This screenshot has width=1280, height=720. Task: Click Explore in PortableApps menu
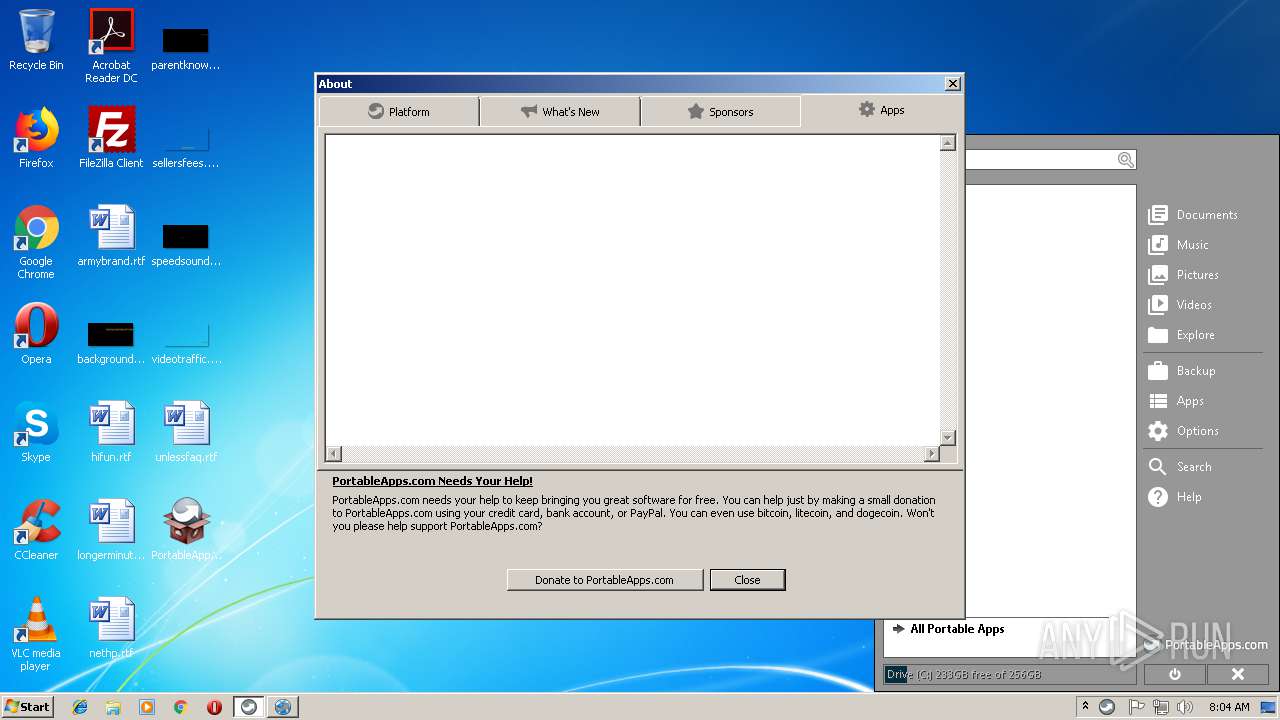pyautogui.click(x=1183, y=335)
